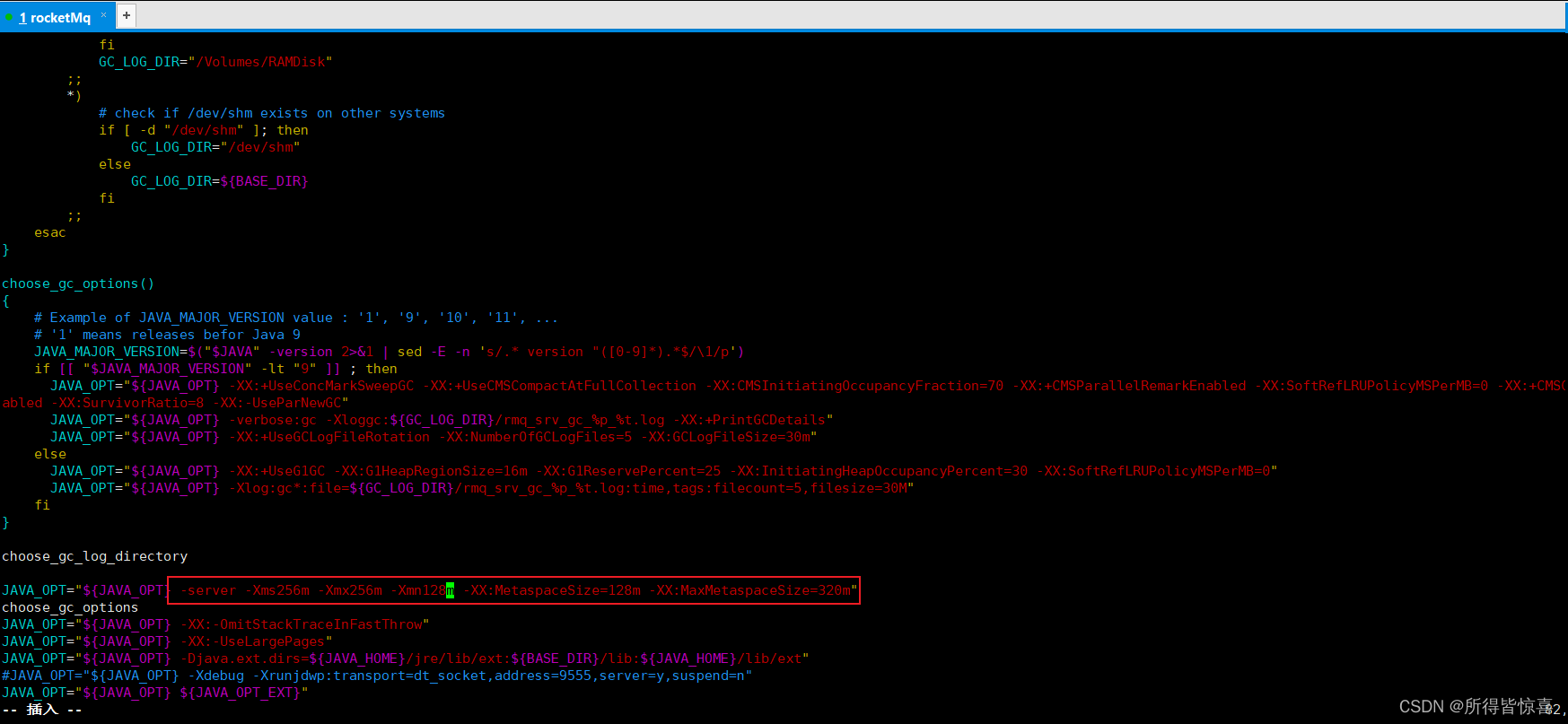Click the "-- 插入 --" insert mode indicator
Viewport: 1568px width, 724px height.
42,710
